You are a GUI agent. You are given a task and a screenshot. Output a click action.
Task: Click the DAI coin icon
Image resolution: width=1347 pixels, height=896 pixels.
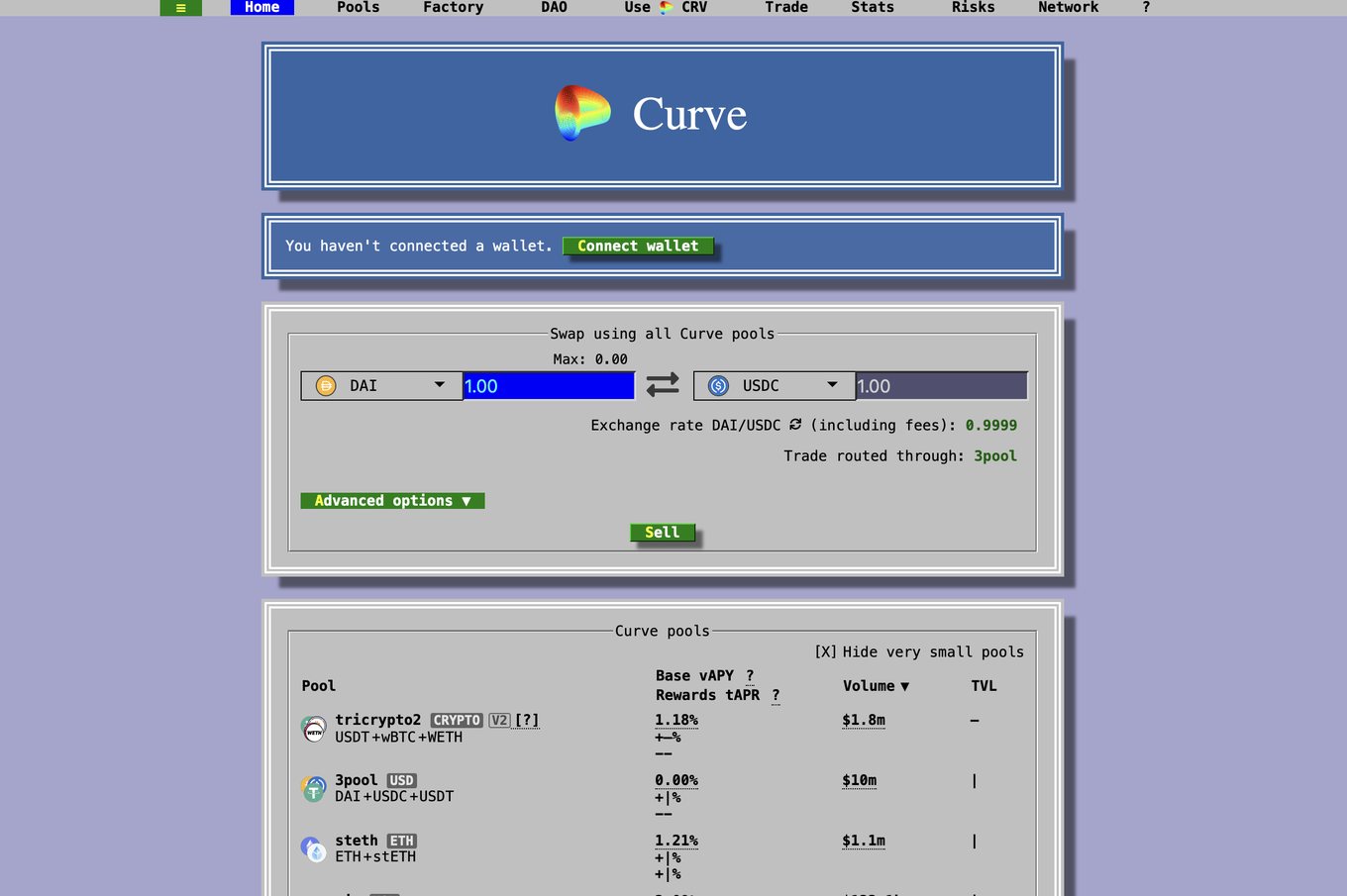click(x=326, y=386)
